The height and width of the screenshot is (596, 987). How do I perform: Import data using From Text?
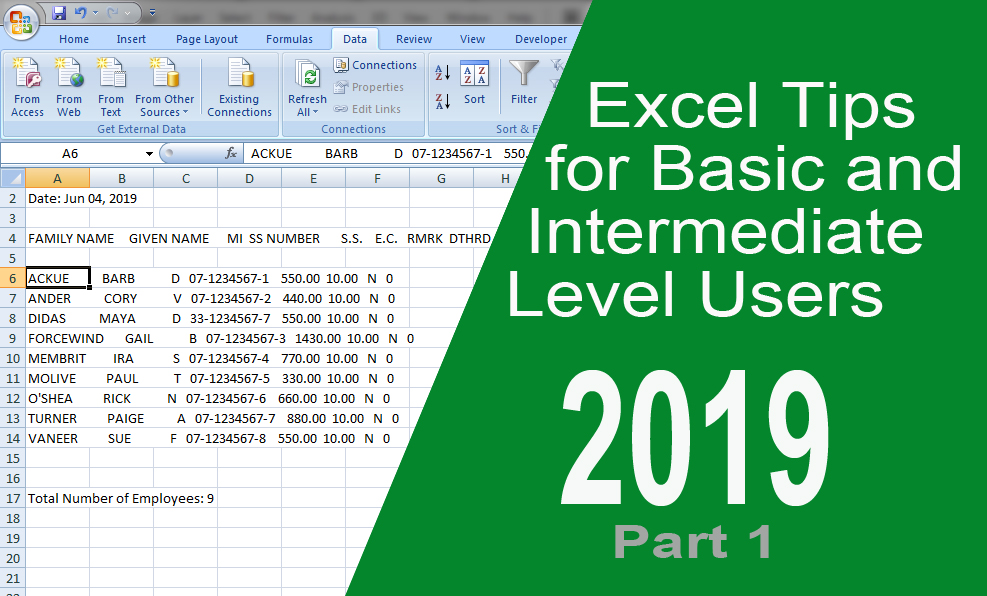pos(110,85)
